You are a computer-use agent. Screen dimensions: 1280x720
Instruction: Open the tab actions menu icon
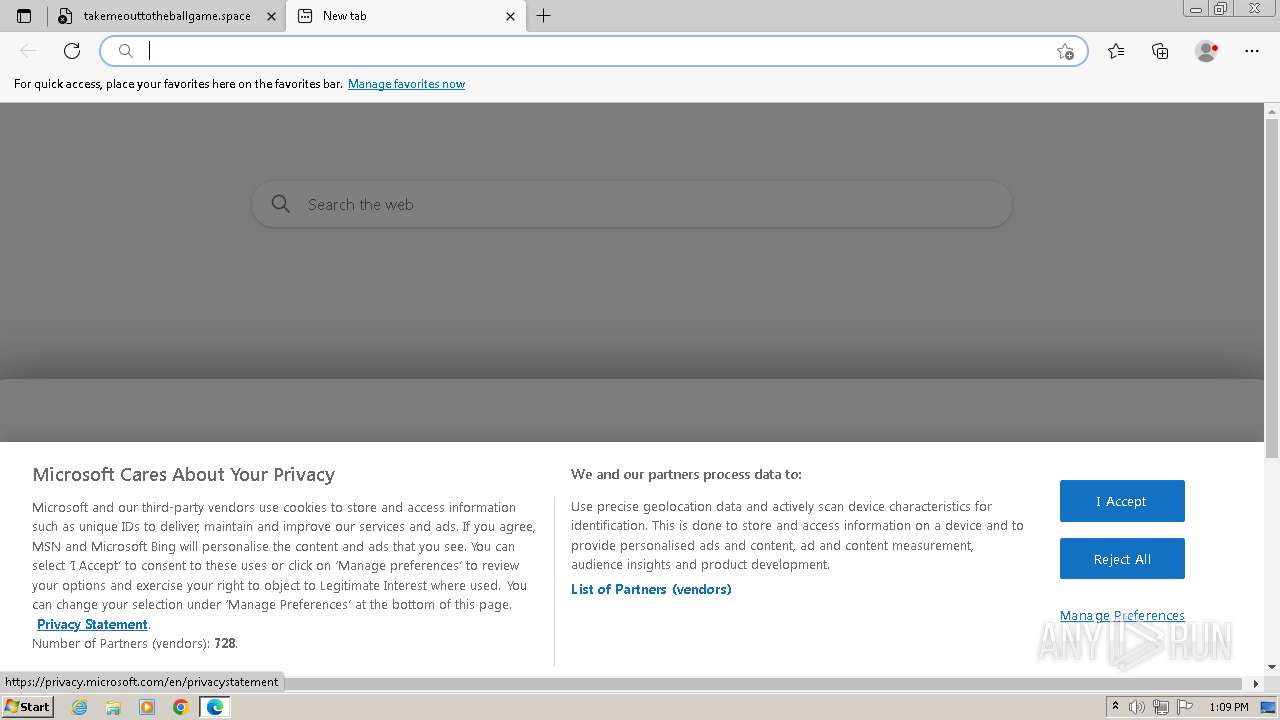(24, 16)
